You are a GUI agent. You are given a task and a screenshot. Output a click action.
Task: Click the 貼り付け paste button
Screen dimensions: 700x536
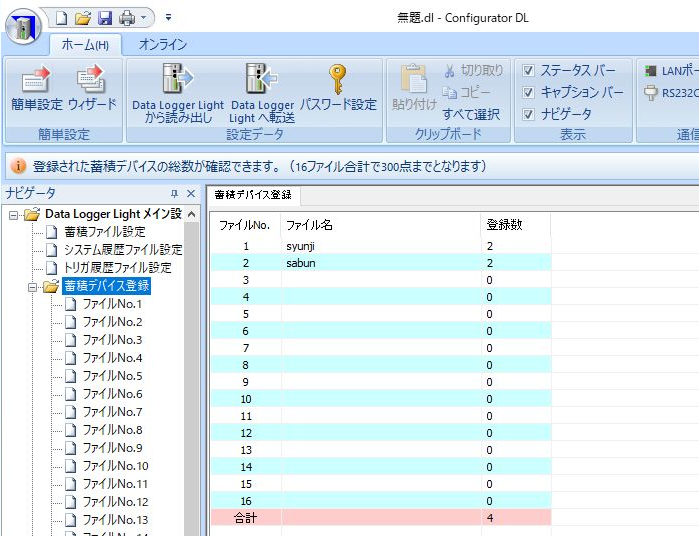click(x=414, y=87)
